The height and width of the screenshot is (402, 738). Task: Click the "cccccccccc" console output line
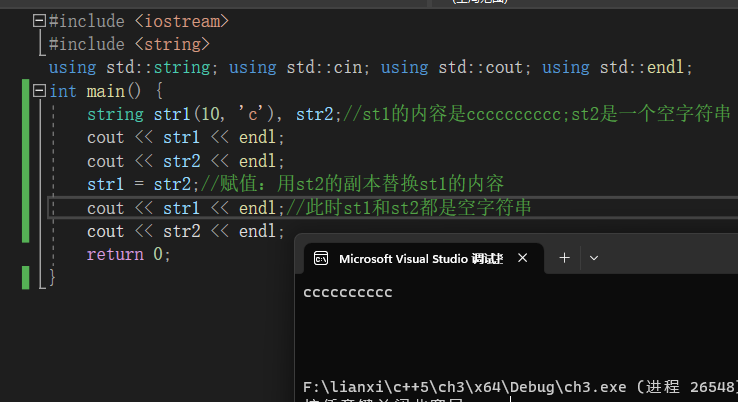348,292
